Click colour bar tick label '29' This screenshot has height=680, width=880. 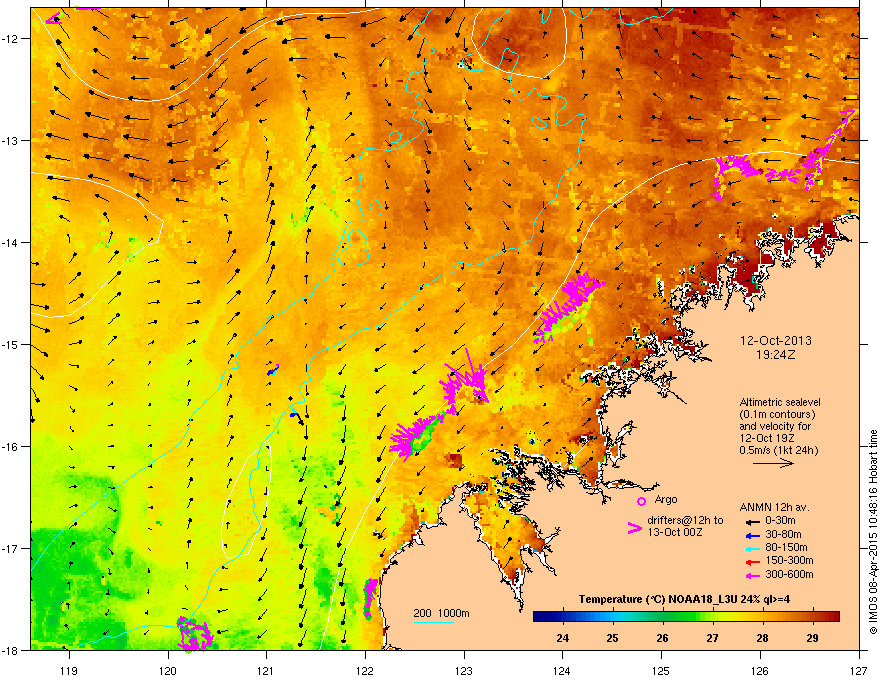pyautogui.click(x=812, y=638)
